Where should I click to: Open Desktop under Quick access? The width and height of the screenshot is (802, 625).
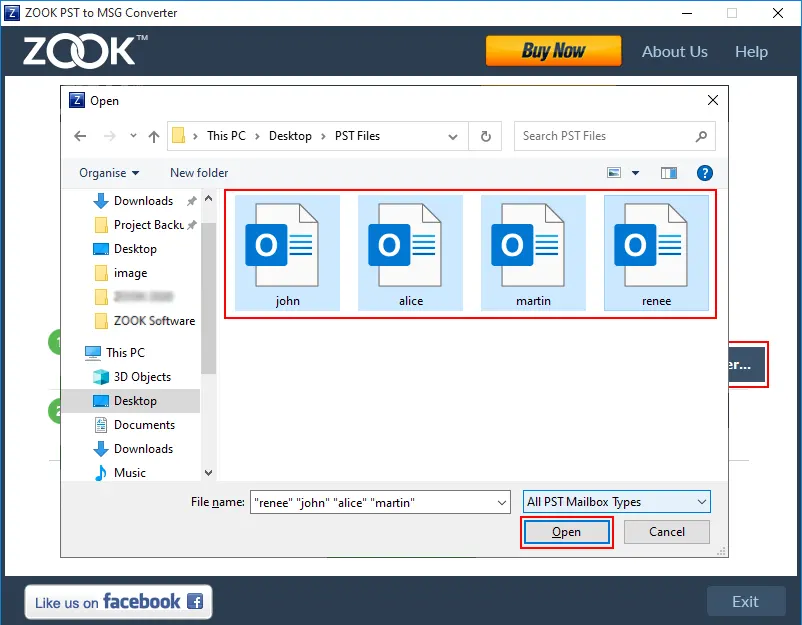click(x=135, y=249)
